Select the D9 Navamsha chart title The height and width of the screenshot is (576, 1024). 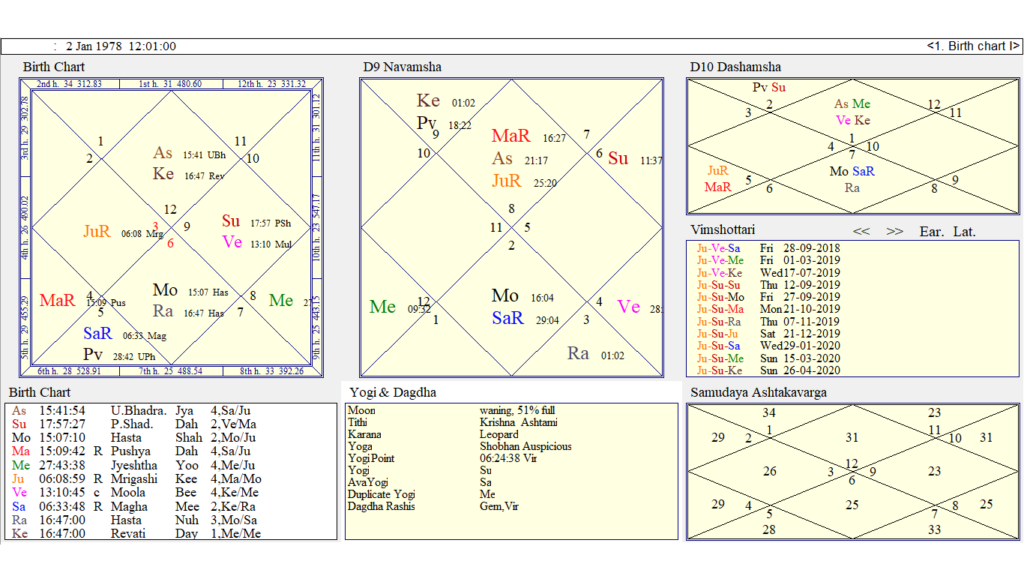(402, 67)
